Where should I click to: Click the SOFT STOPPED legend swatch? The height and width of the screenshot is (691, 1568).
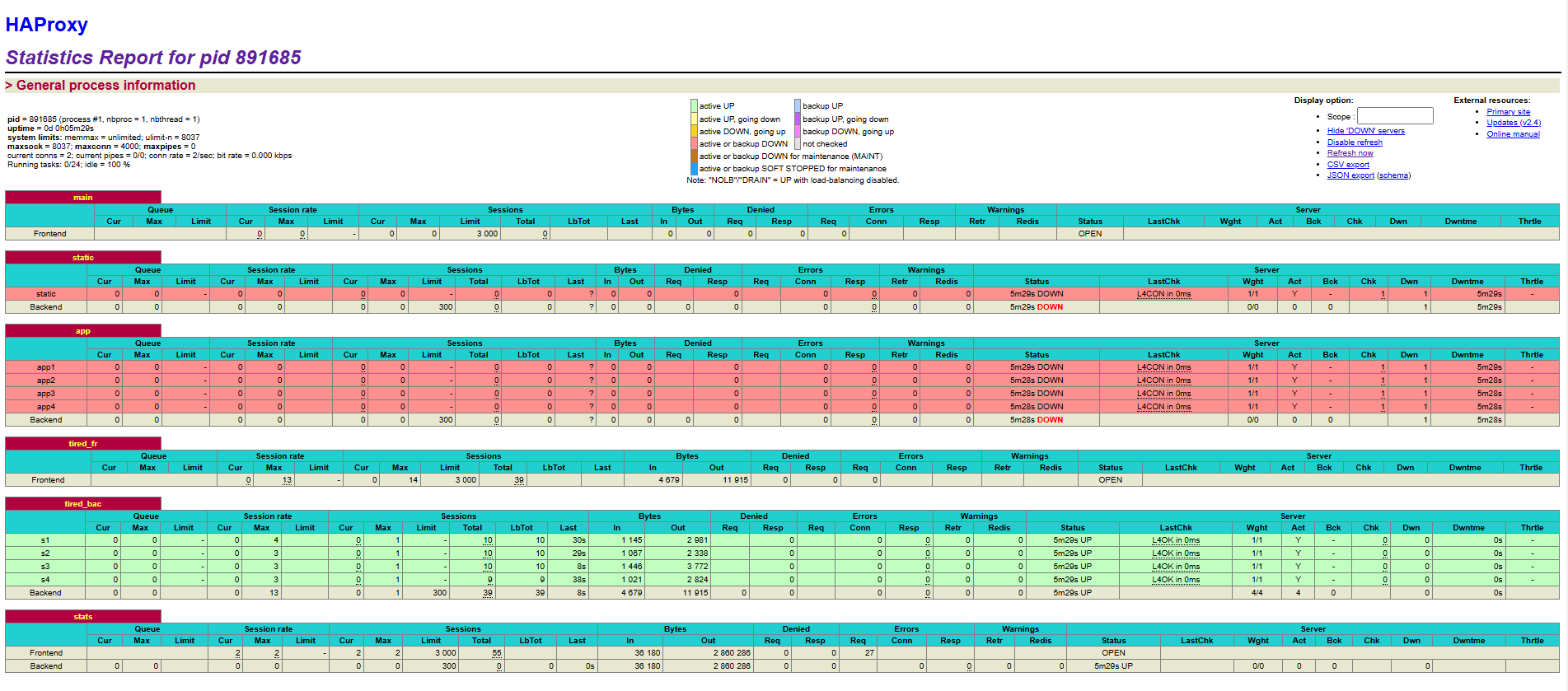(694, 168)
